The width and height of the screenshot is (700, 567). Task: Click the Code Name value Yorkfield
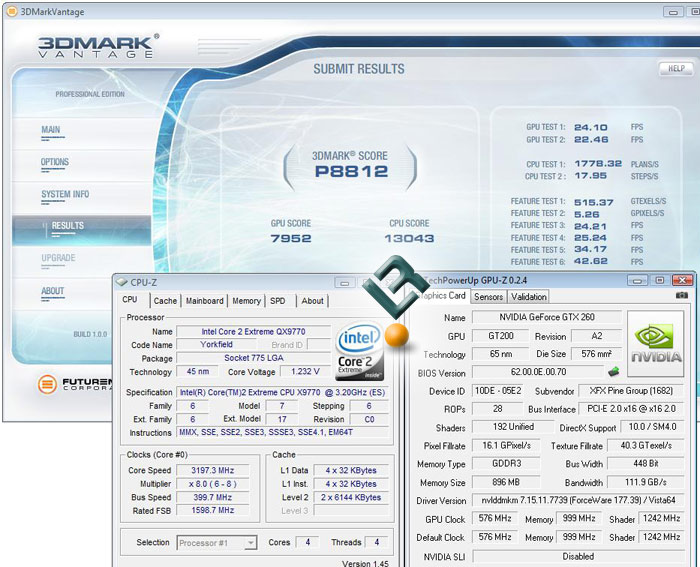(217, 344)
